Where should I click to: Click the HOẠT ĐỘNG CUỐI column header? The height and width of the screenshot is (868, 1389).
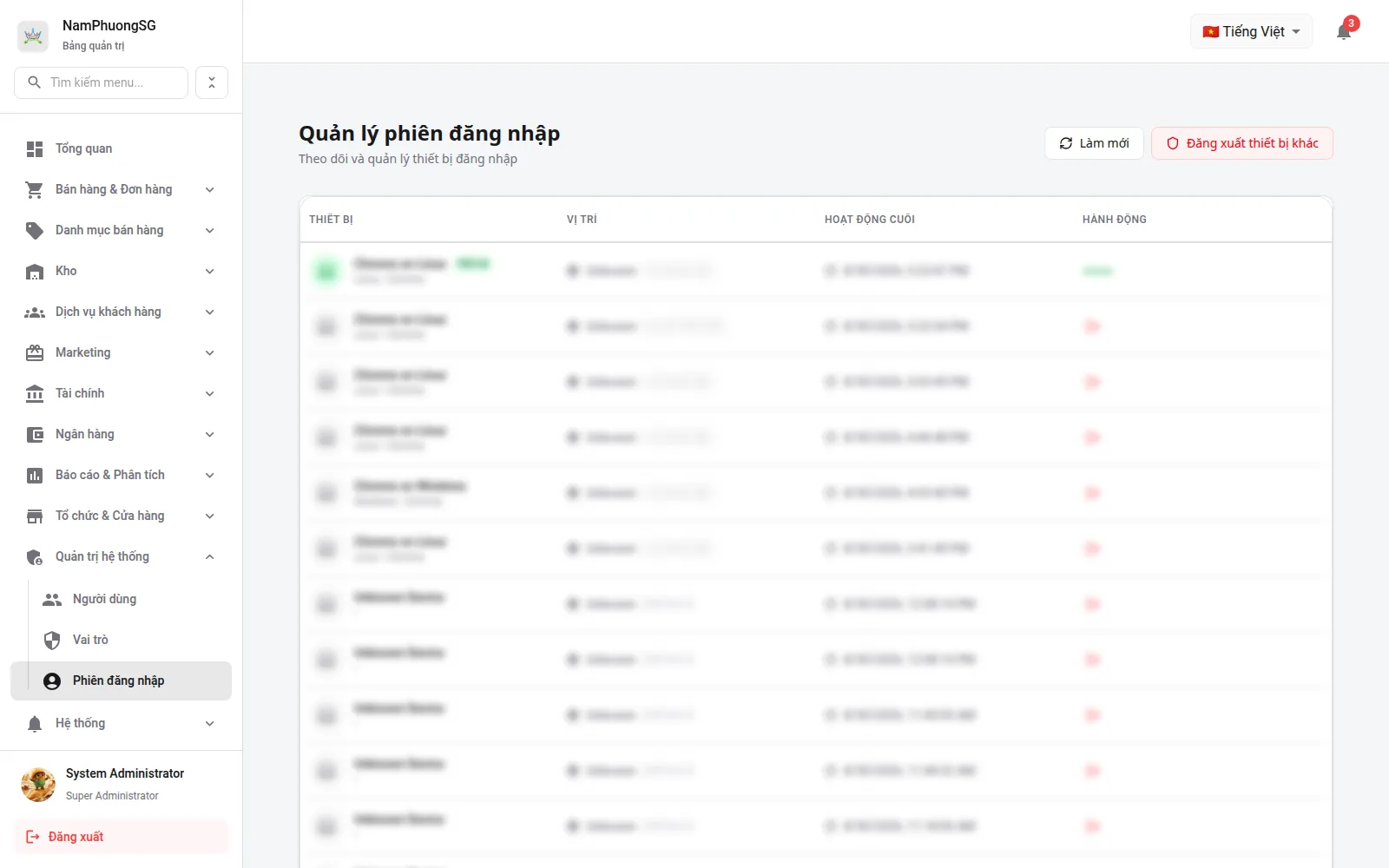(x=869, y=220)
